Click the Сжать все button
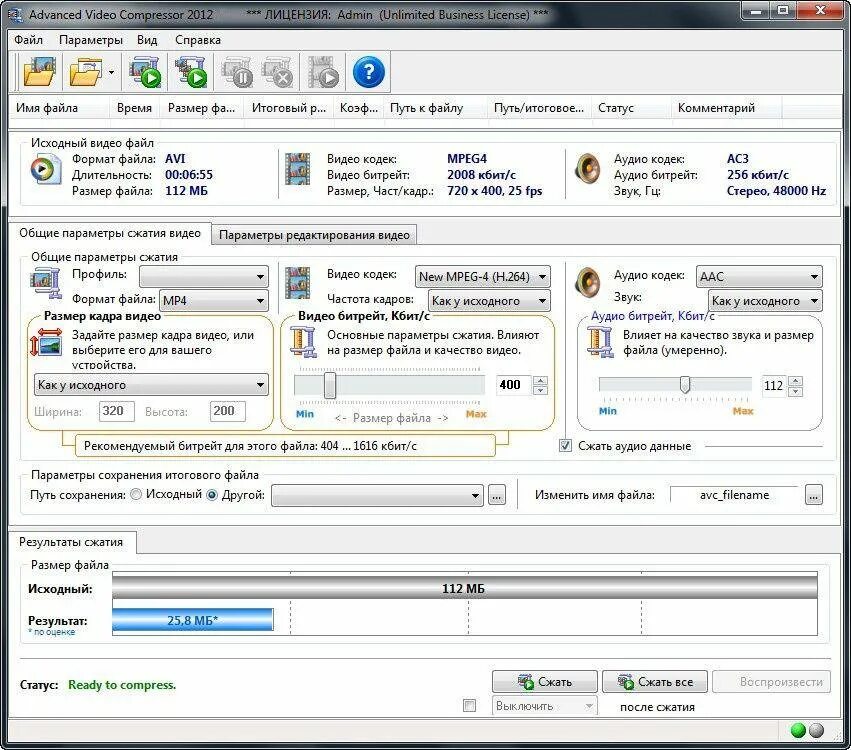This screenshot has width=851, height=750. pos(655,682)
